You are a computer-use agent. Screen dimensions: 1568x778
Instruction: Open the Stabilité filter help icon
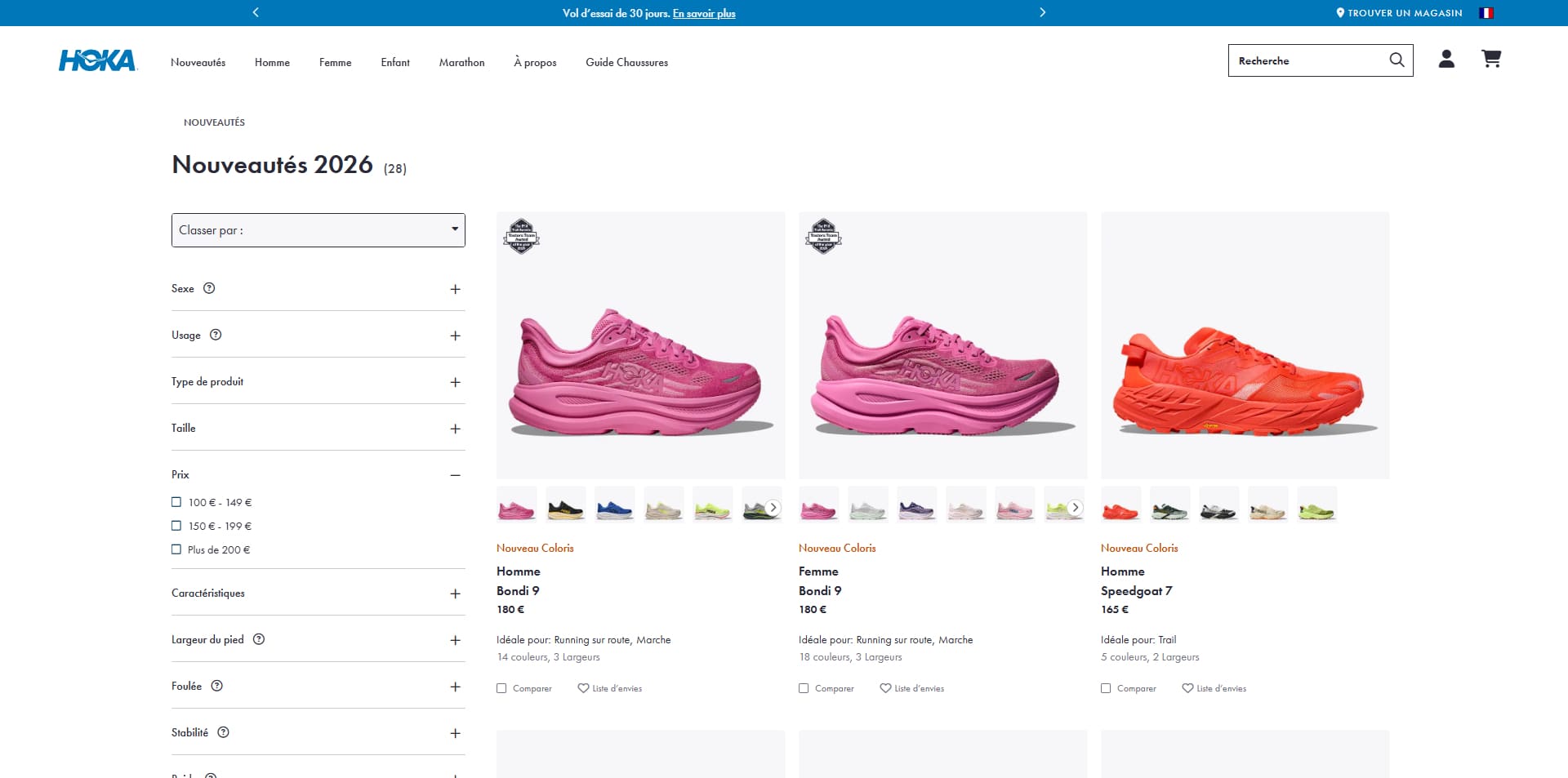pos(224,732)
